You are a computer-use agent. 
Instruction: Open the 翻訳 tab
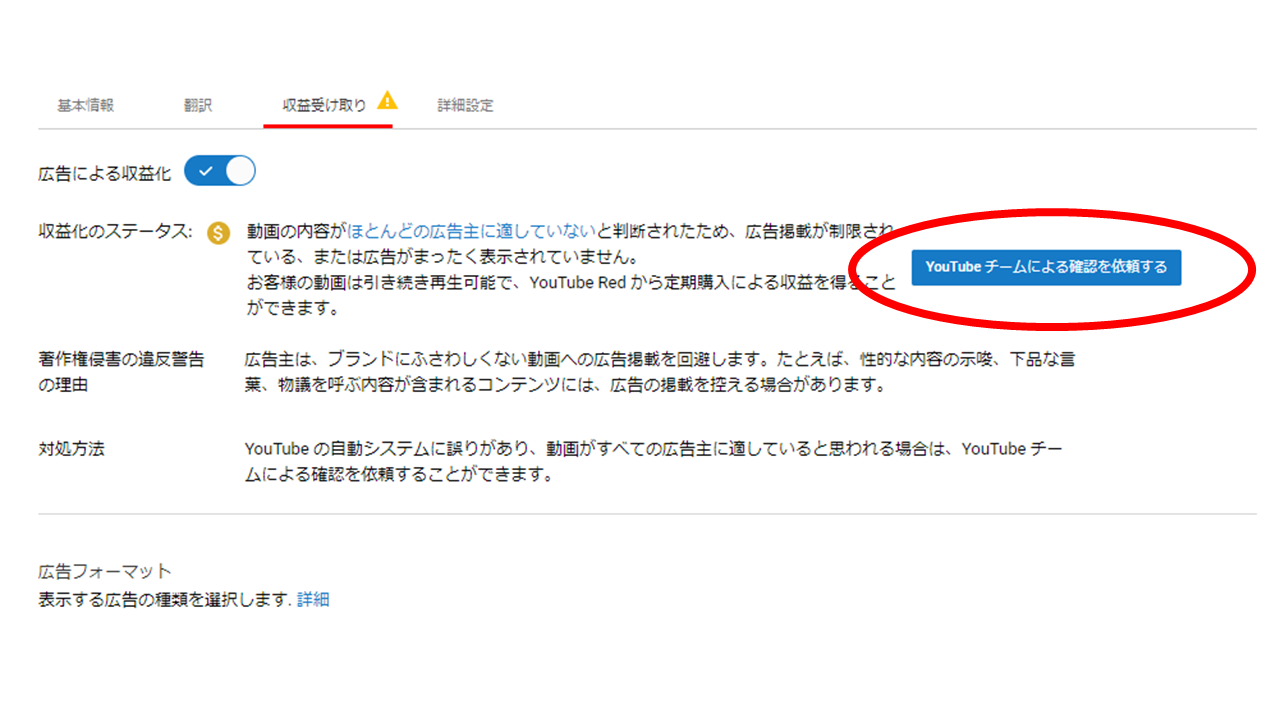click(197, 103)
